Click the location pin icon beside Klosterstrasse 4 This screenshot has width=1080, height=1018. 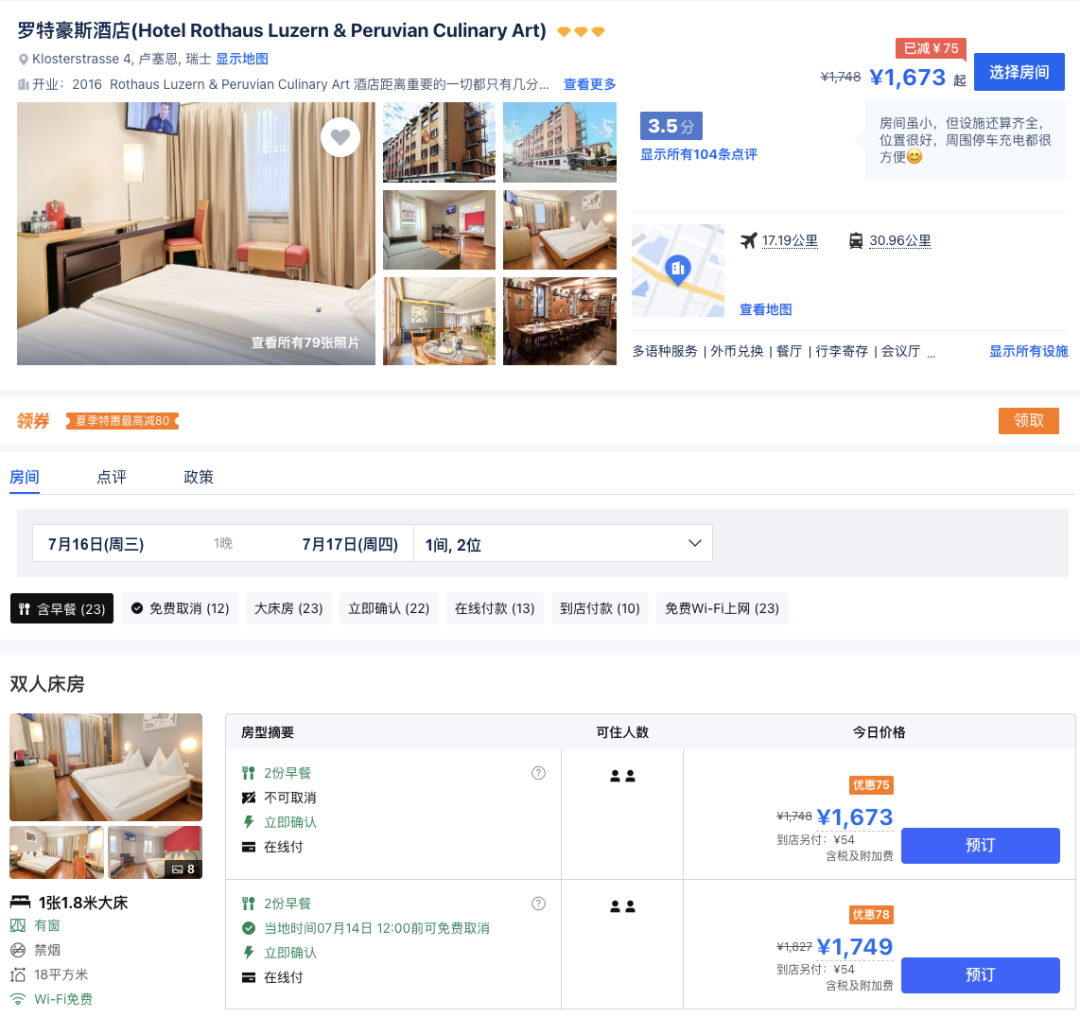(x=23, y=60)
